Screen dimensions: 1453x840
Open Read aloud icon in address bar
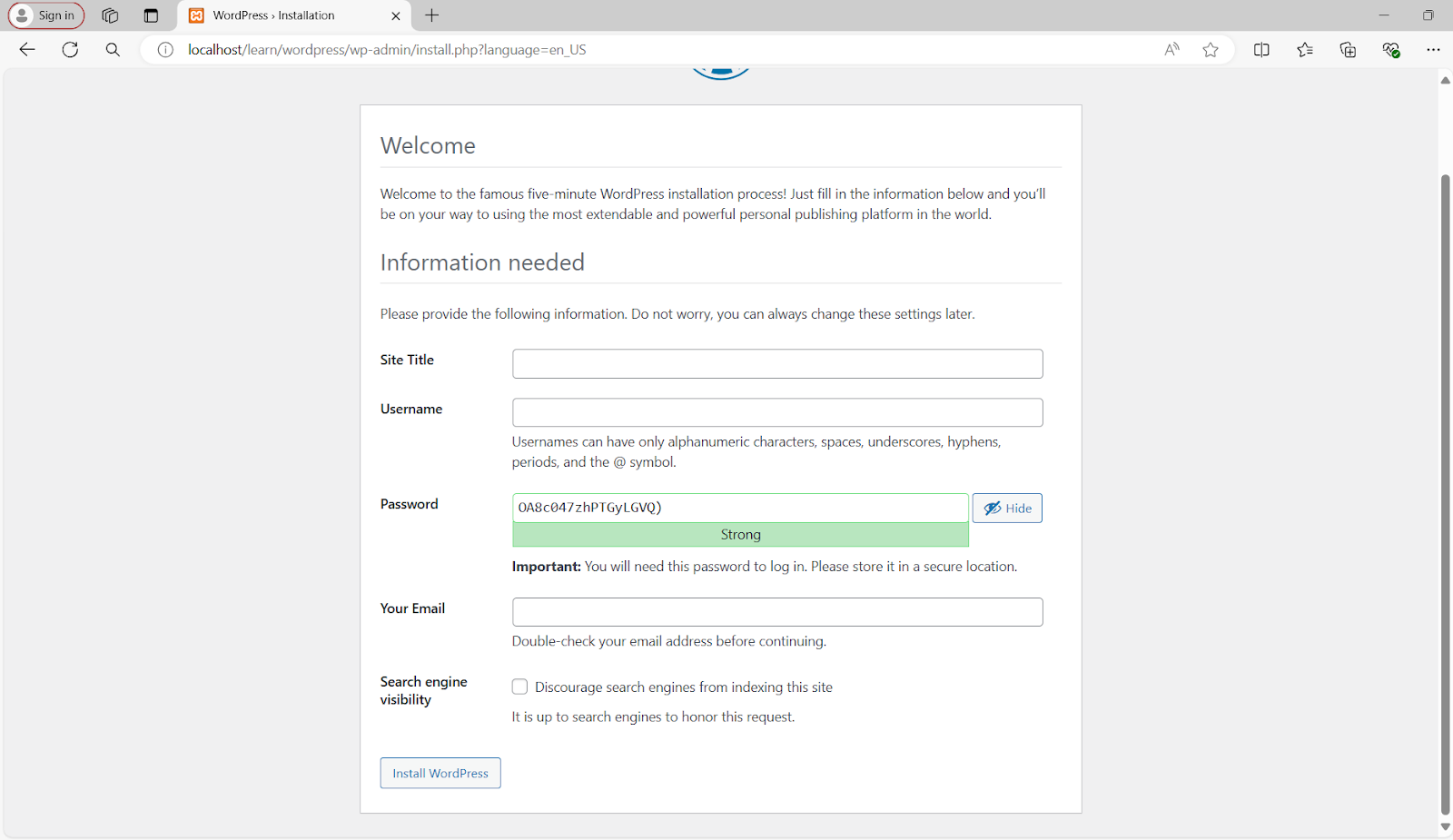click(x=1172, y=50)
